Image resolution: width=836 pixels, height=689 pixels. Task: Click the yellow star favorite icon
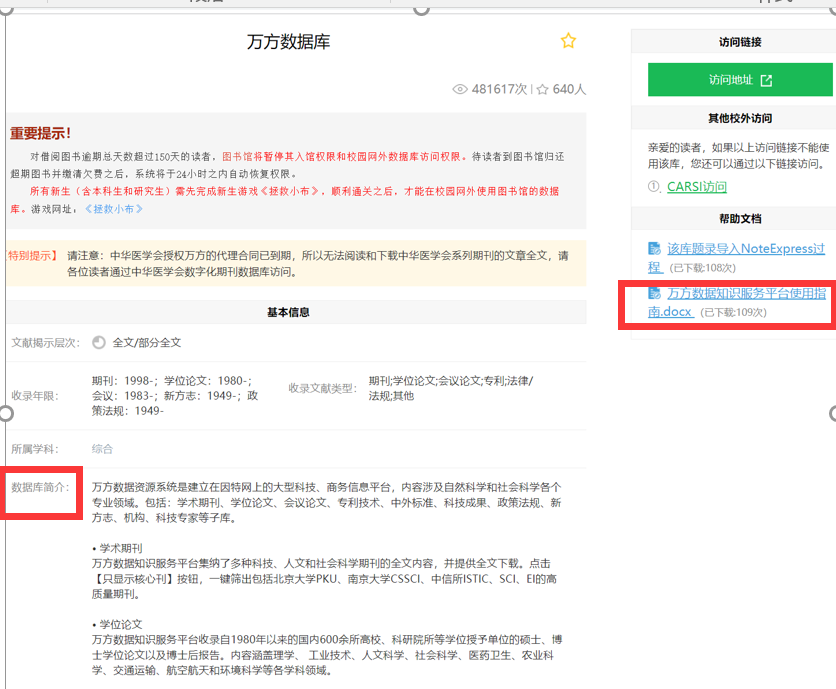568,41
